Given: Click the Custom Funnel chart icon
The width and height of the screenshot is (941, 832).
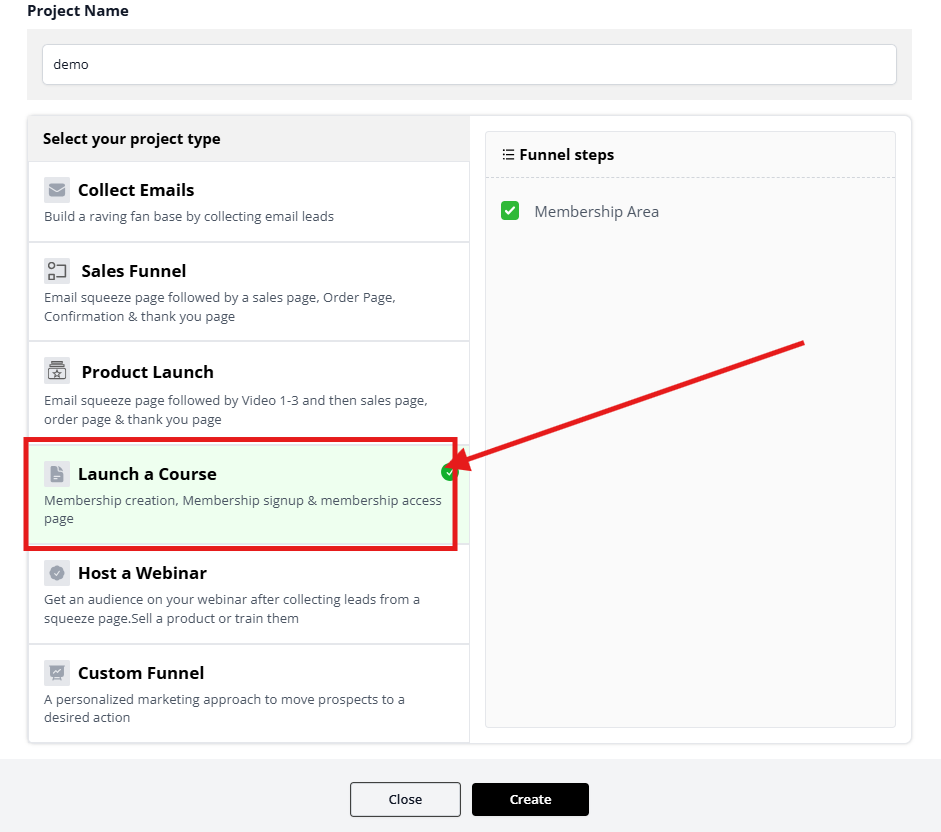Looking at the screenshot, I should (x=57, y=673).
